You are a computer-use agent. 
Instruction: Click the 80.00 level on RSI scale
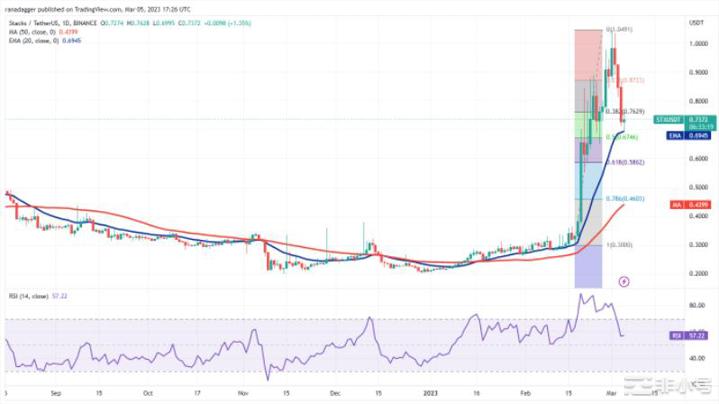(x=692, y=305)
